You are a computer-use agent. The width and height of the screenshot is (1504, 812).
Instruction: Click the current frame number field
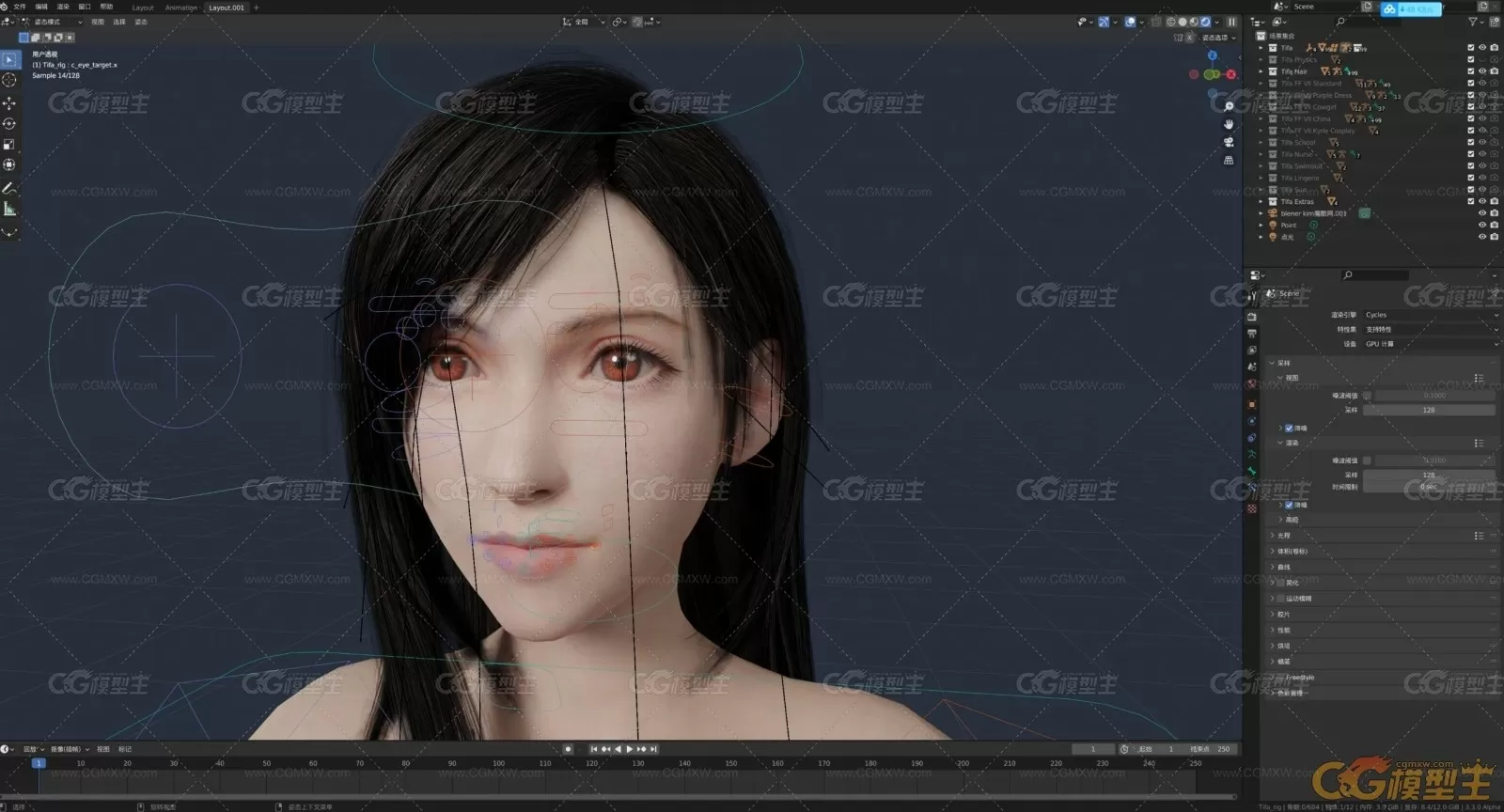point(1092,749)
